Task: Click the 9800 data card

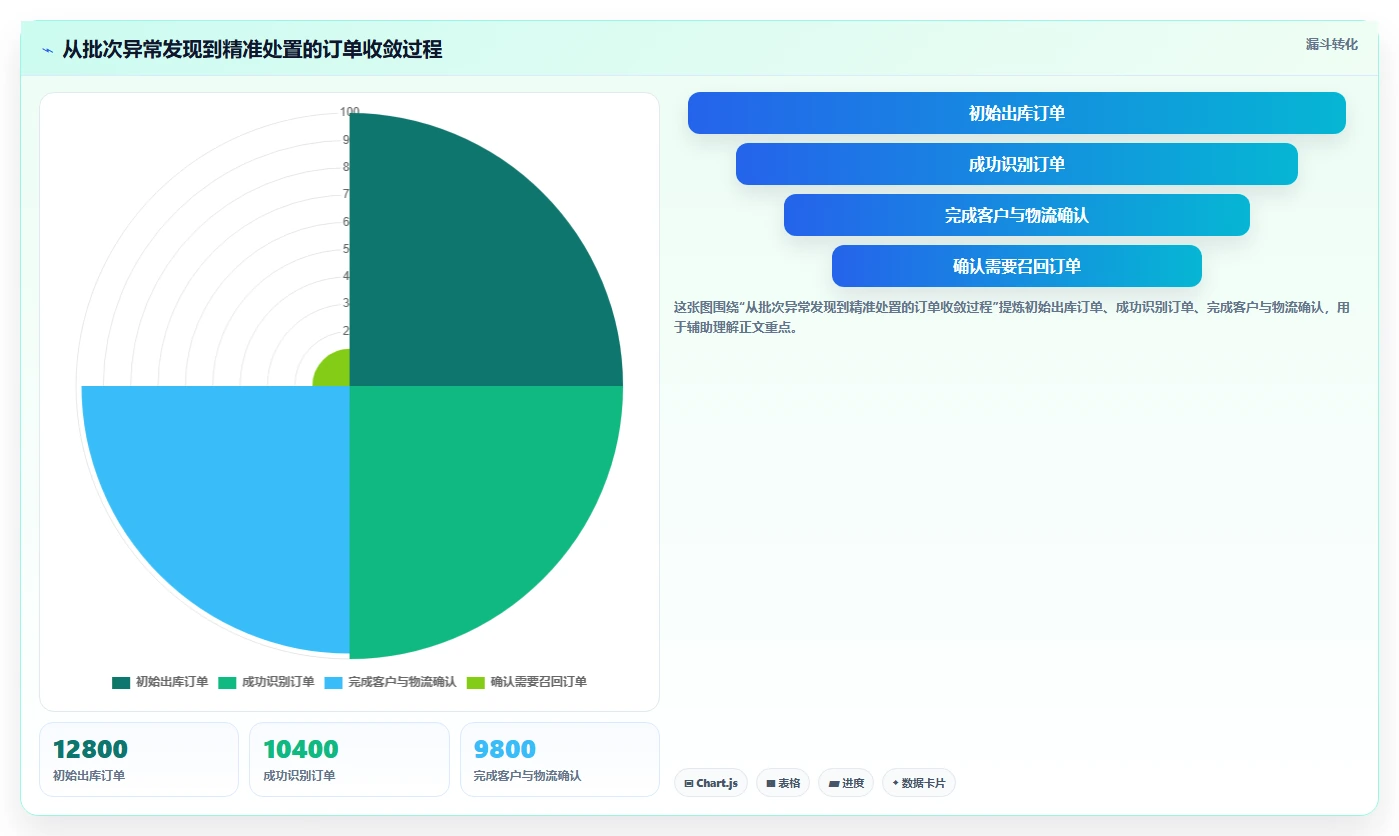Action: tap(559, 759)
